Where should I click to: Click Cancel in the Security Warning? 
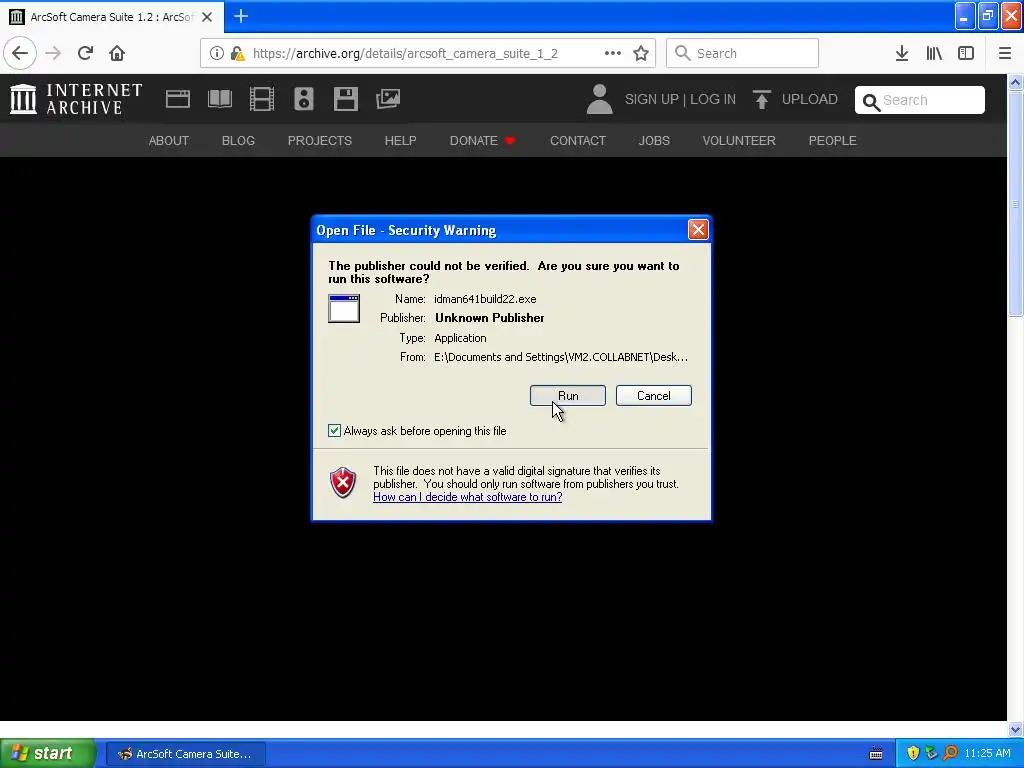(654, 396)
